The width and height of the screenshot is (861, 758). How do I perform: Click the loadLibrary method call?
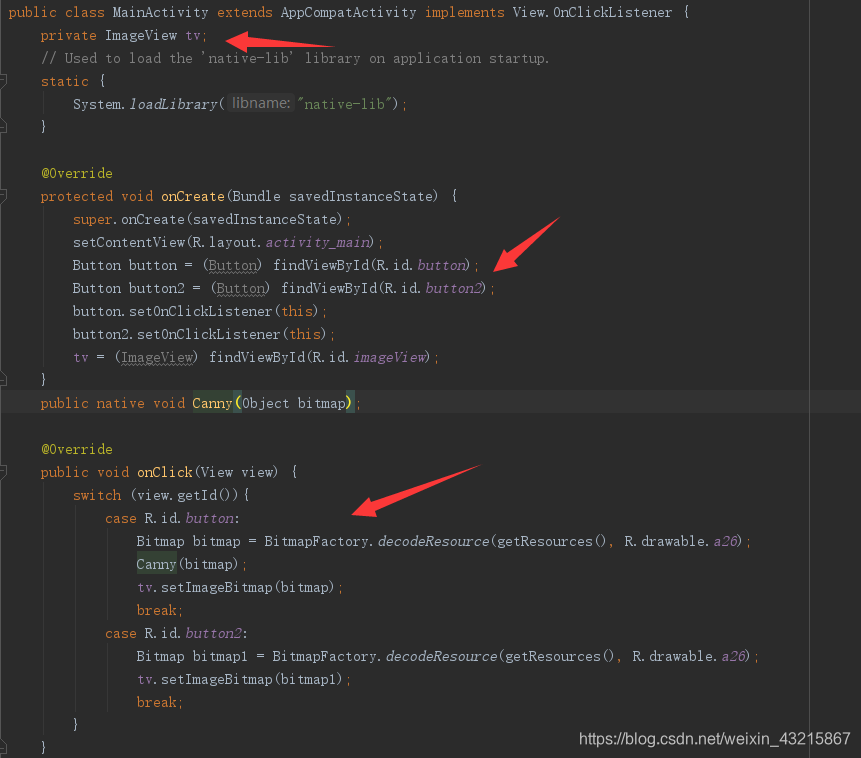[173, 104]
